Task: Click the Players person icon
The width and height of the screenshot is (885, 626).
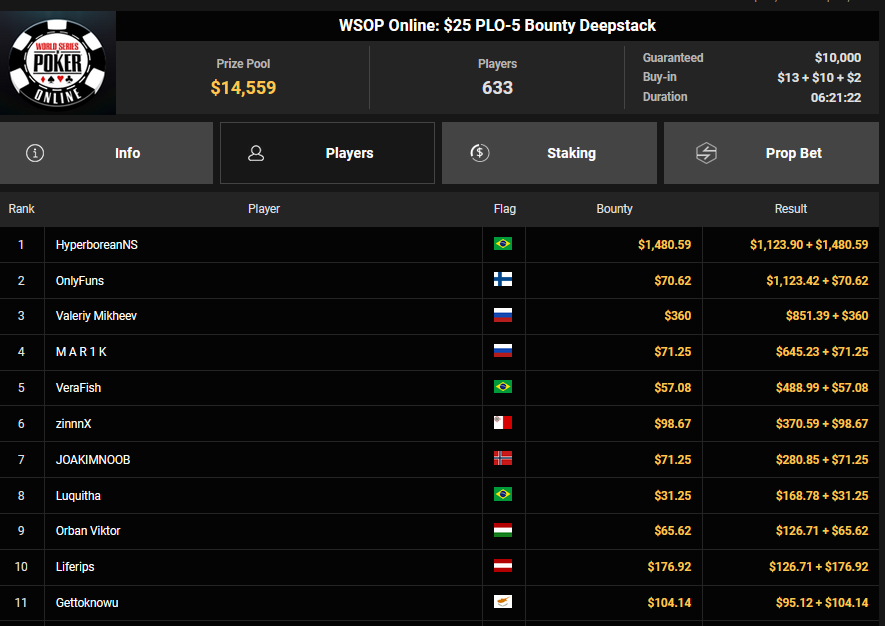Action: coord(256,153)
